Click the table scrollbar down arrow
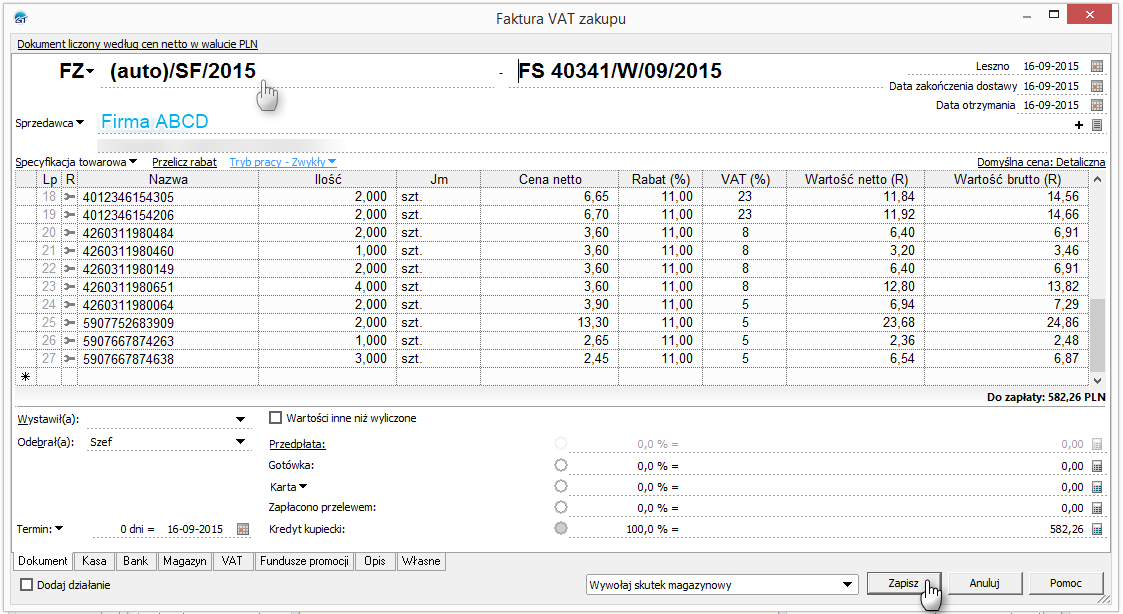Viewport: 1123px width, 614px height. [1097, 380]
